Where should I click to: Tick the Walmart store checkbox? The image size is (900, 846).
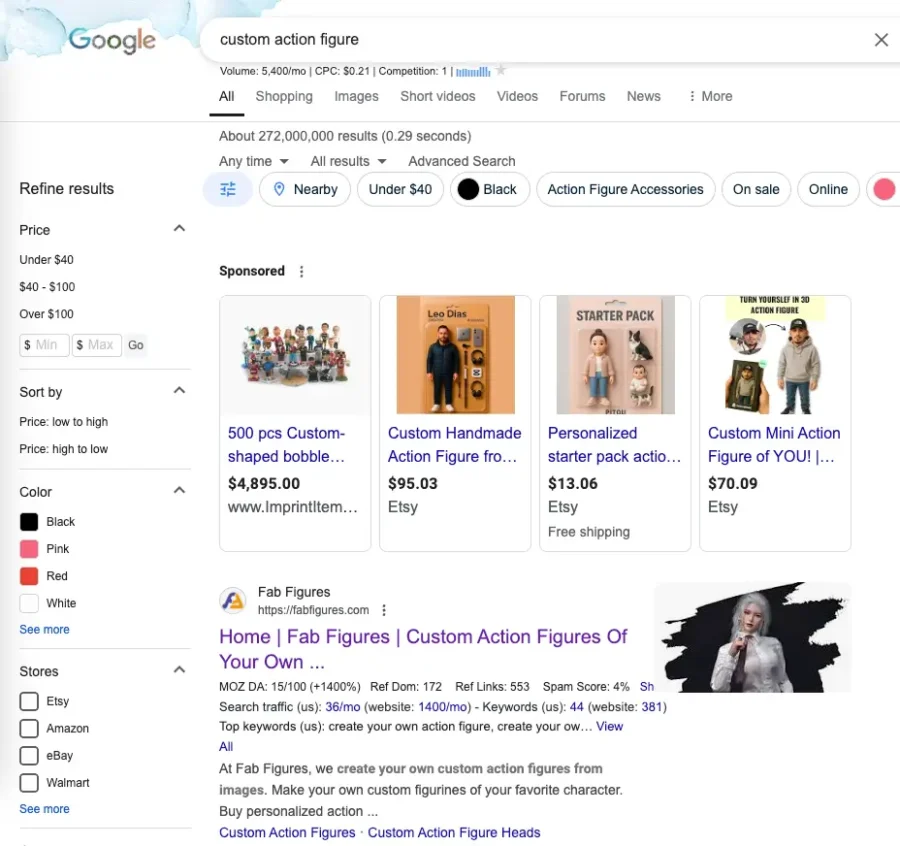pyautogui.click(x=29, y=782)
